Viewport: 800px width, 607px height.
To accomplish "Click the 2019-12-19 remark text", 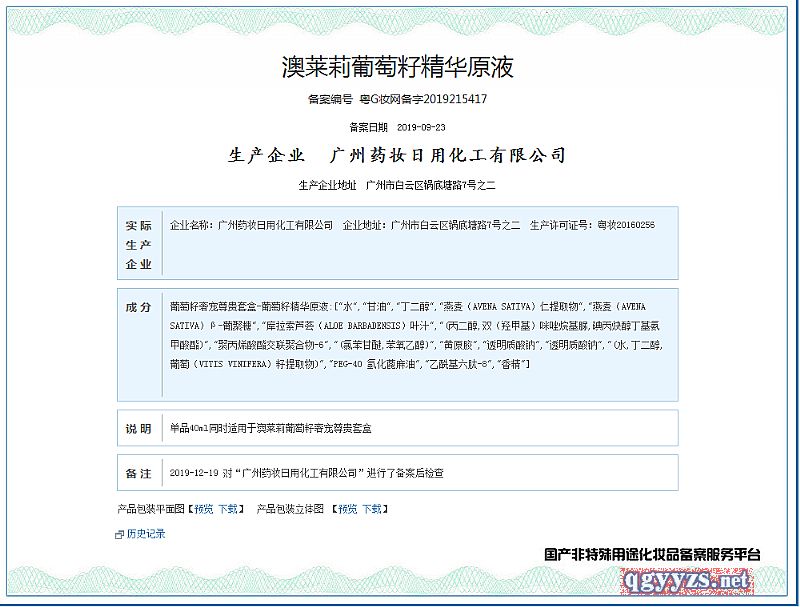I will tap(307, 472).
